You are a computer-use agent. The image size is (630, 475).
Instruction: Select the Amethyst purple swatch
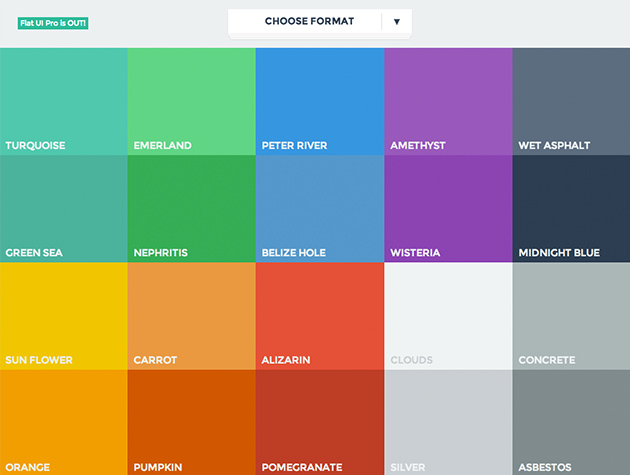click(448, 102)
